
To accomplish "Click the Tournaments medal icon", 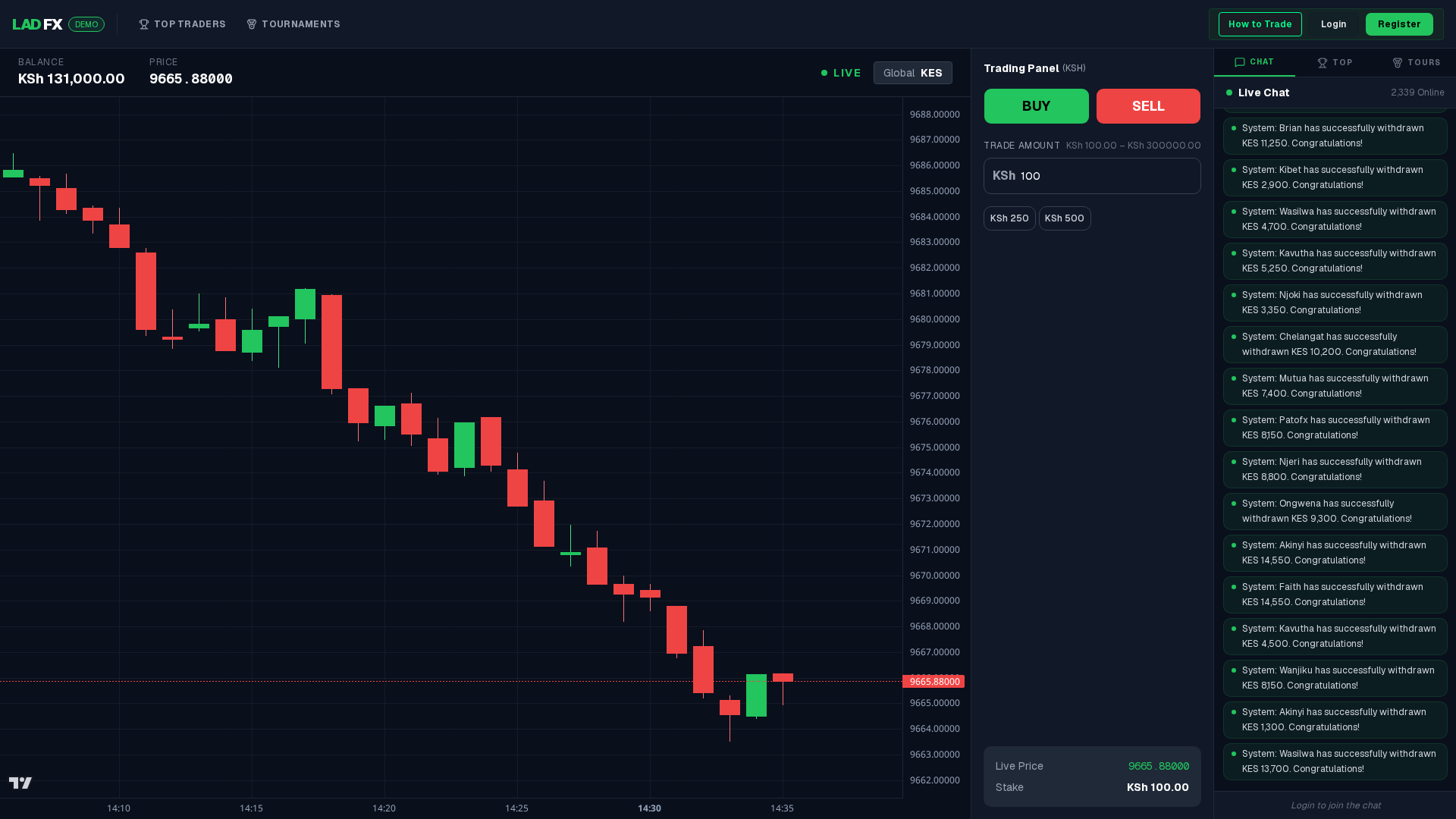I will 252,24.
